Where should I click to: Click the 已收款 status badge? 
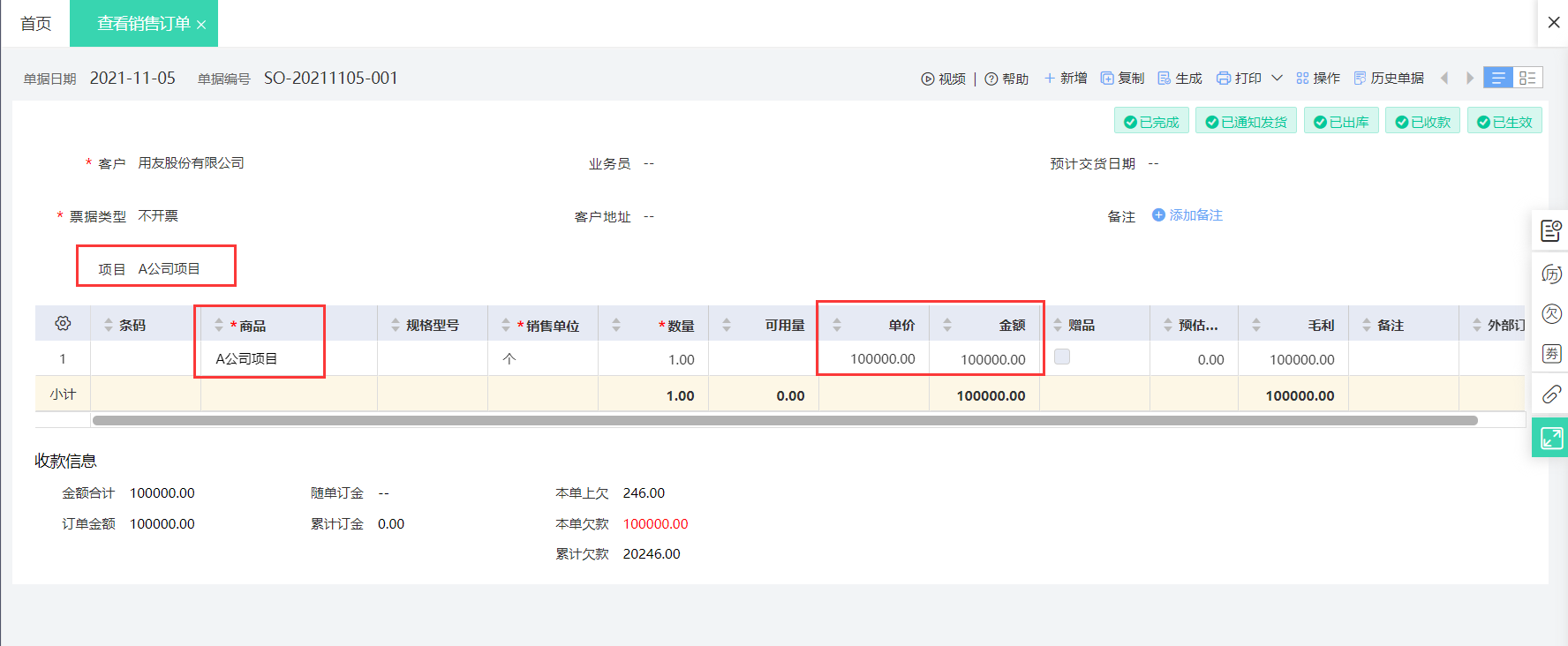coord(1422,121)
